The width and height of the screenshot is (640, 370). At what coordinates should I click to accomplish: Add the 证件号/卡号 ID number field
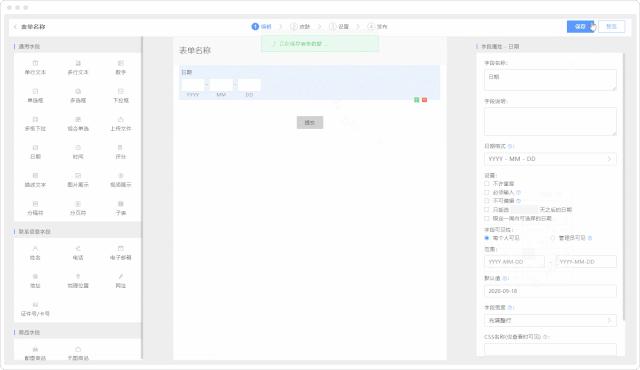point(35,310)
